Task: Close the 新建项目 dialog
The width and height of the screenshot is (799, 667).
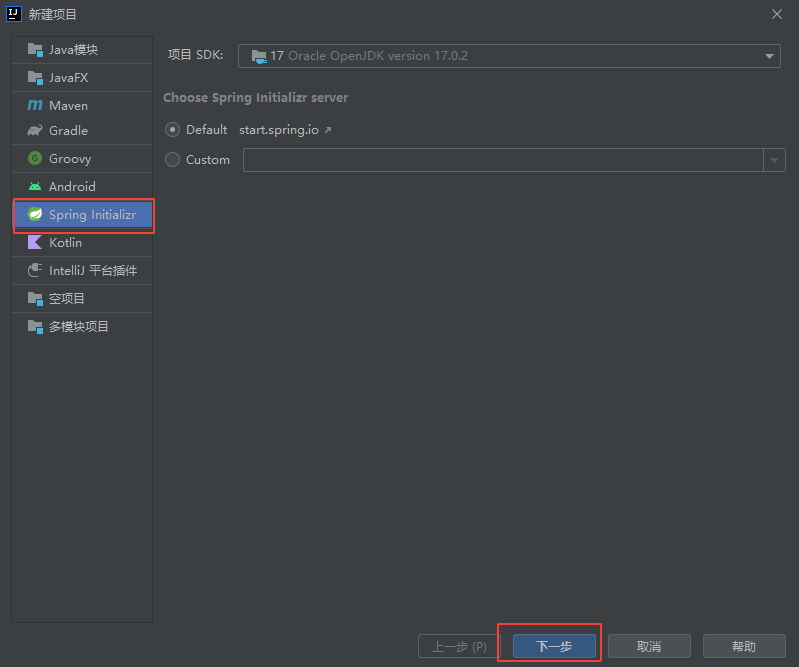Action: (x=777, y=14)
